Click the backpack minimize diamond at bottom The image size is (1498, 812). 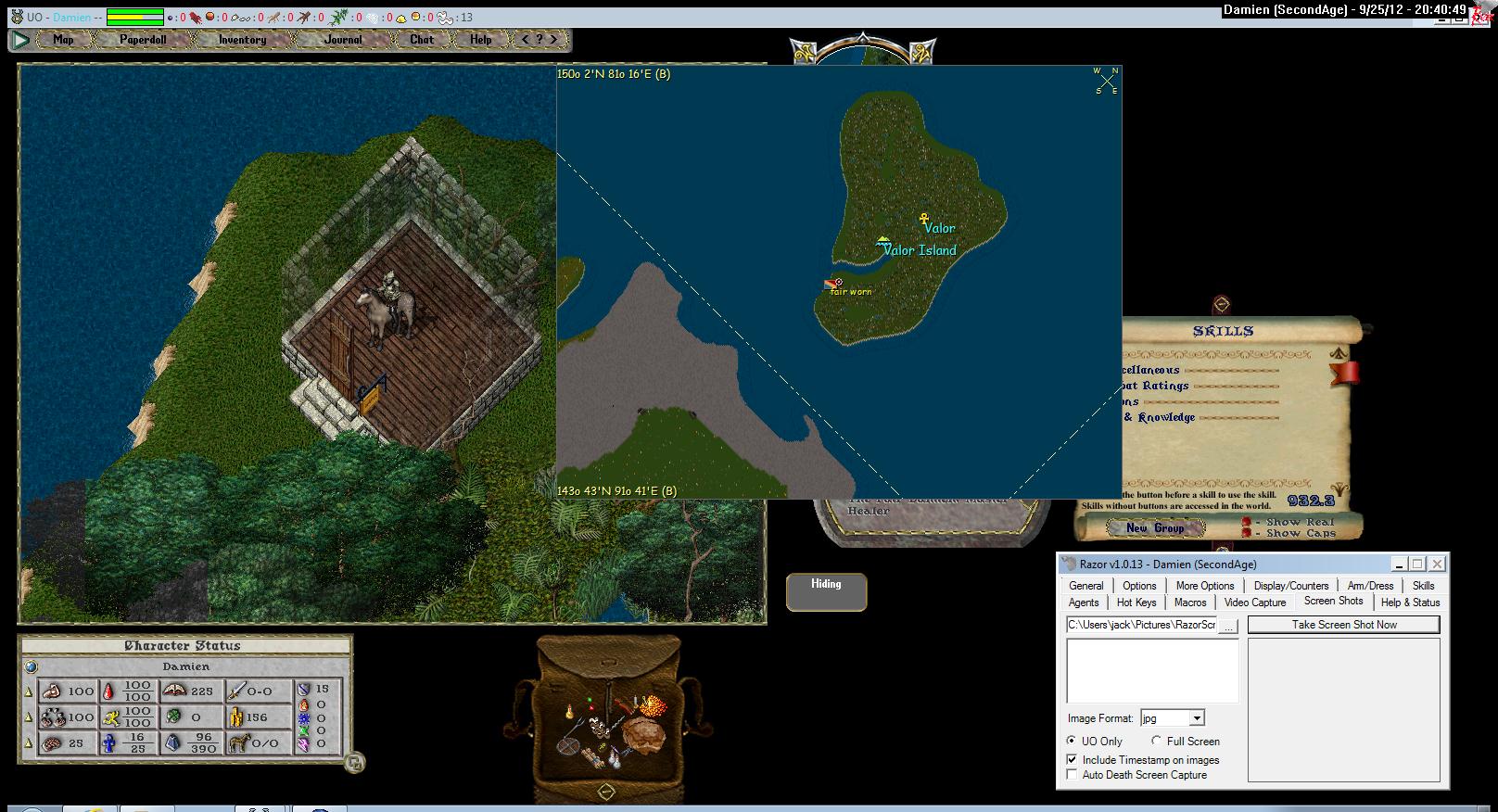click(x=606, y=792)
